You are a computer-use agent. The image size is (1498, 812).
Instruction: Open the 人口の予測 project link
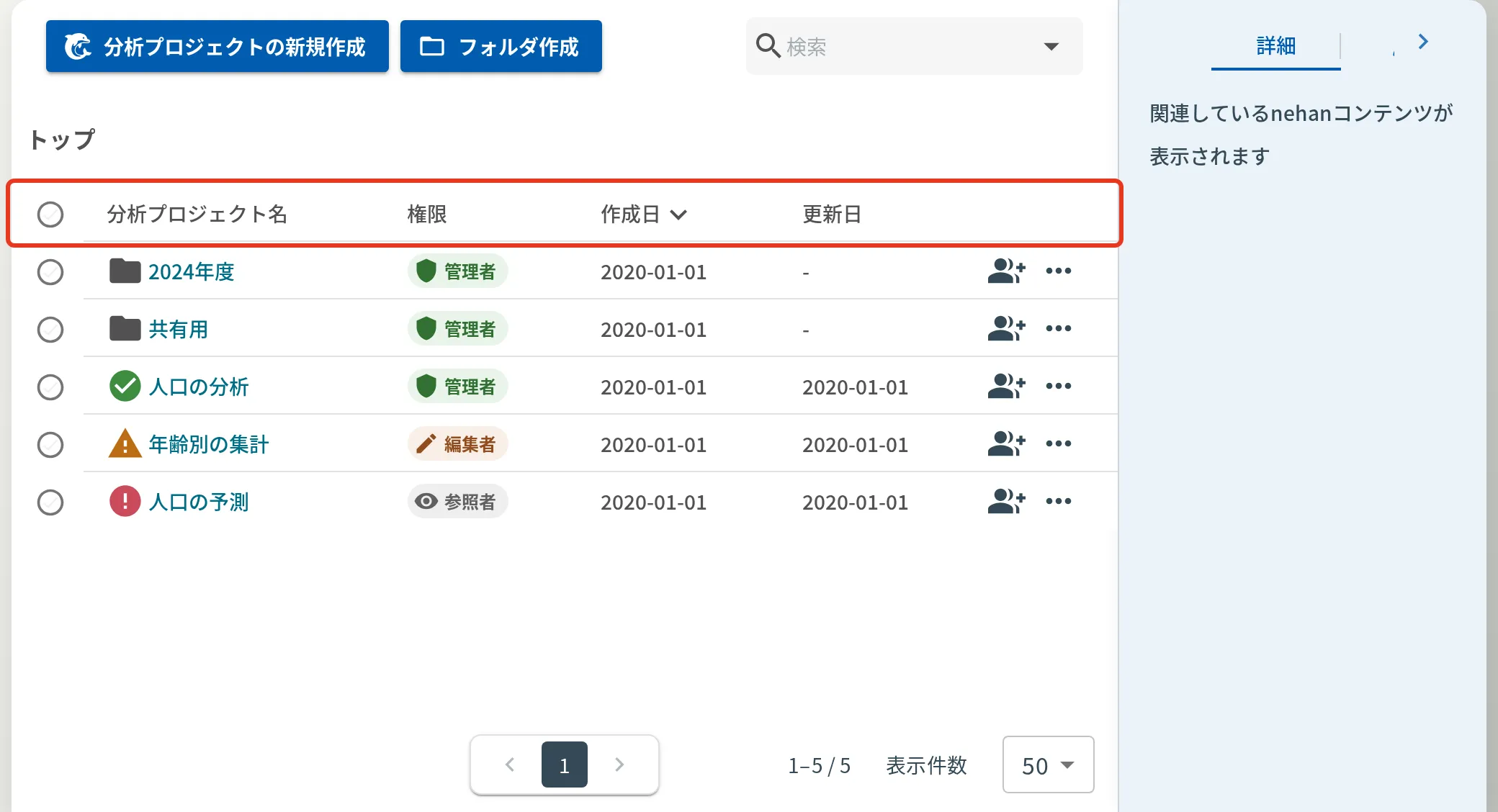[199, 502]
